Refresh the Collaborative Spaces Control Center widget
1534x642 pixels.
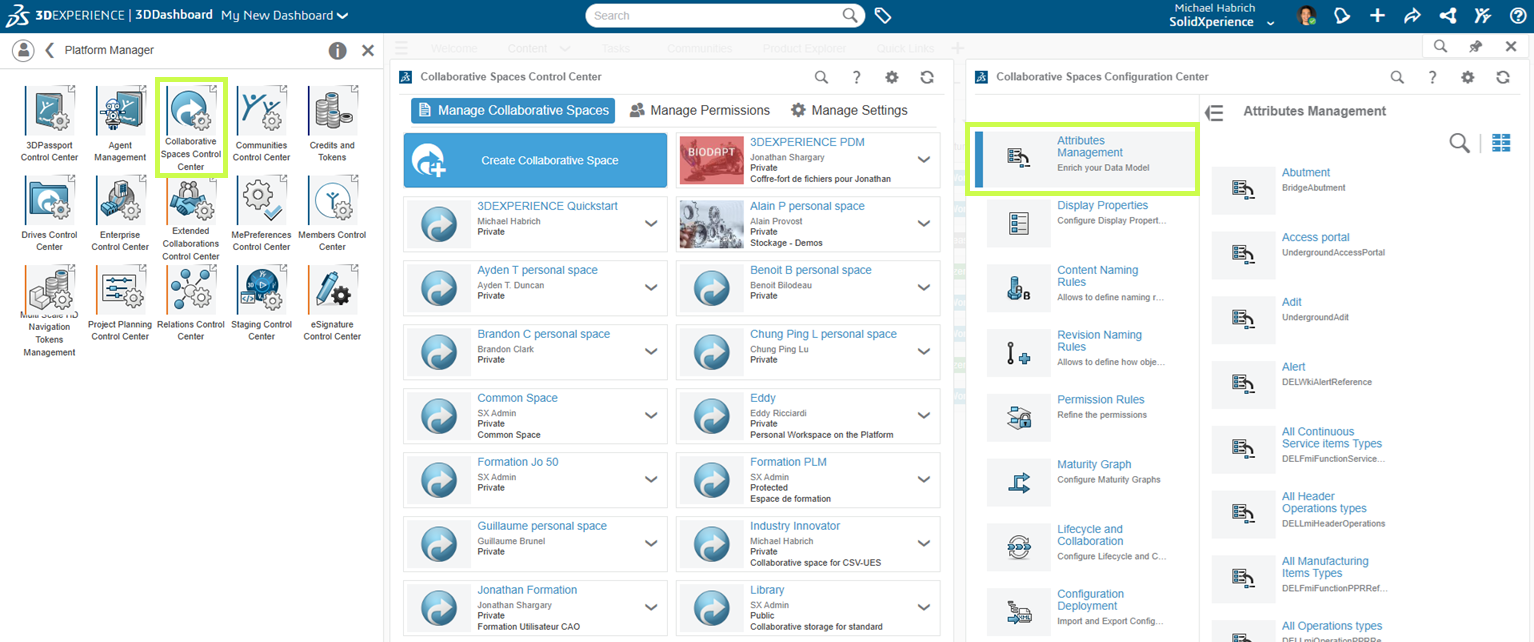927,77
